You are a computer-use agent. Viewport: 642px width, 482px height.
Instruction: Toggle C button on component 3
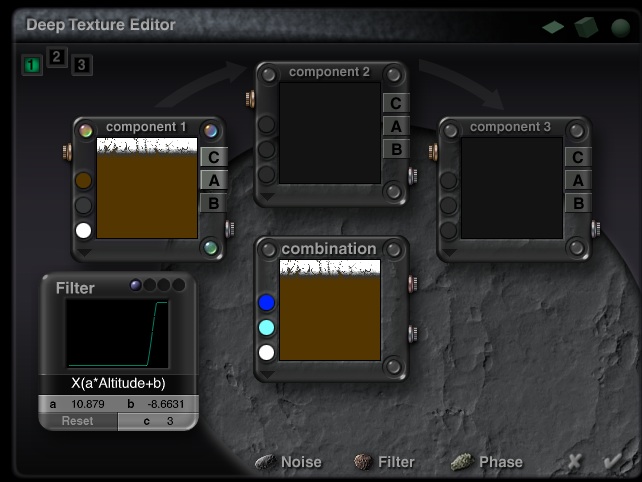point(578,157)
